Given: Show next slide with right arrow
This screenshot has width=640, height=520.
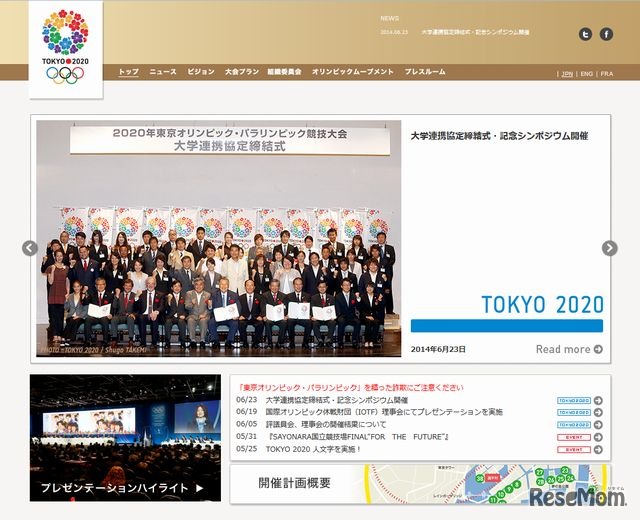Looking at the screenshot, I should (x=609, y=248).
